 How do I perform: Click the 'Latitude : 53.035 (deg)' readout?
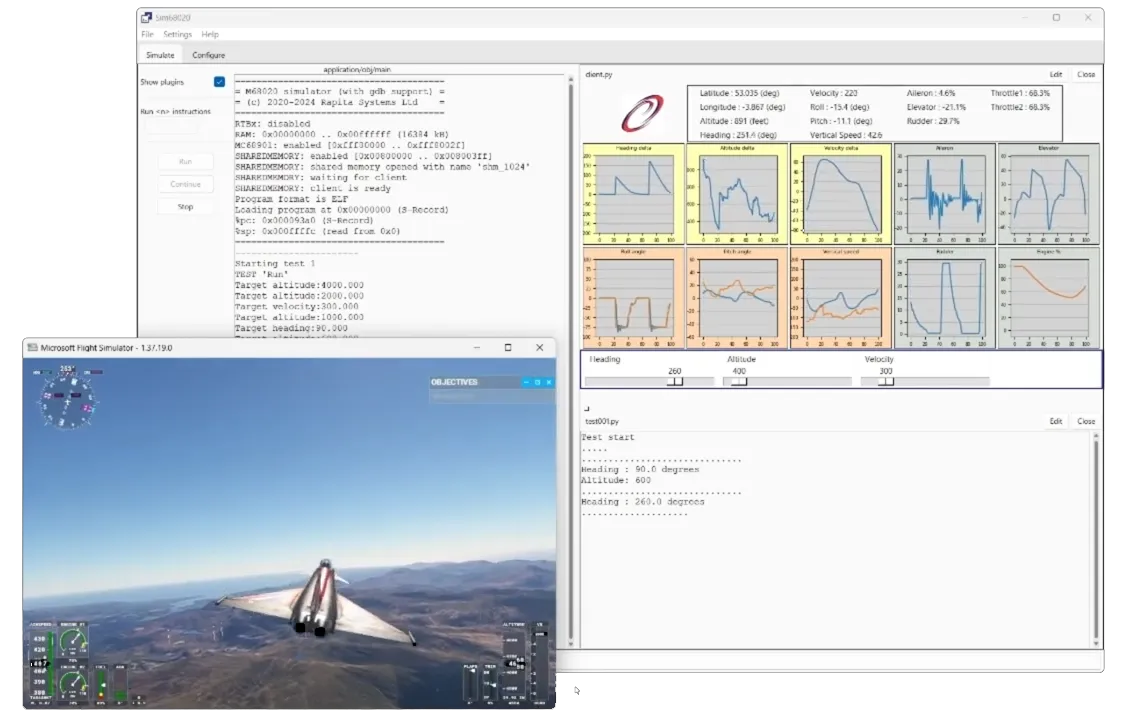(x=739, y=93)
